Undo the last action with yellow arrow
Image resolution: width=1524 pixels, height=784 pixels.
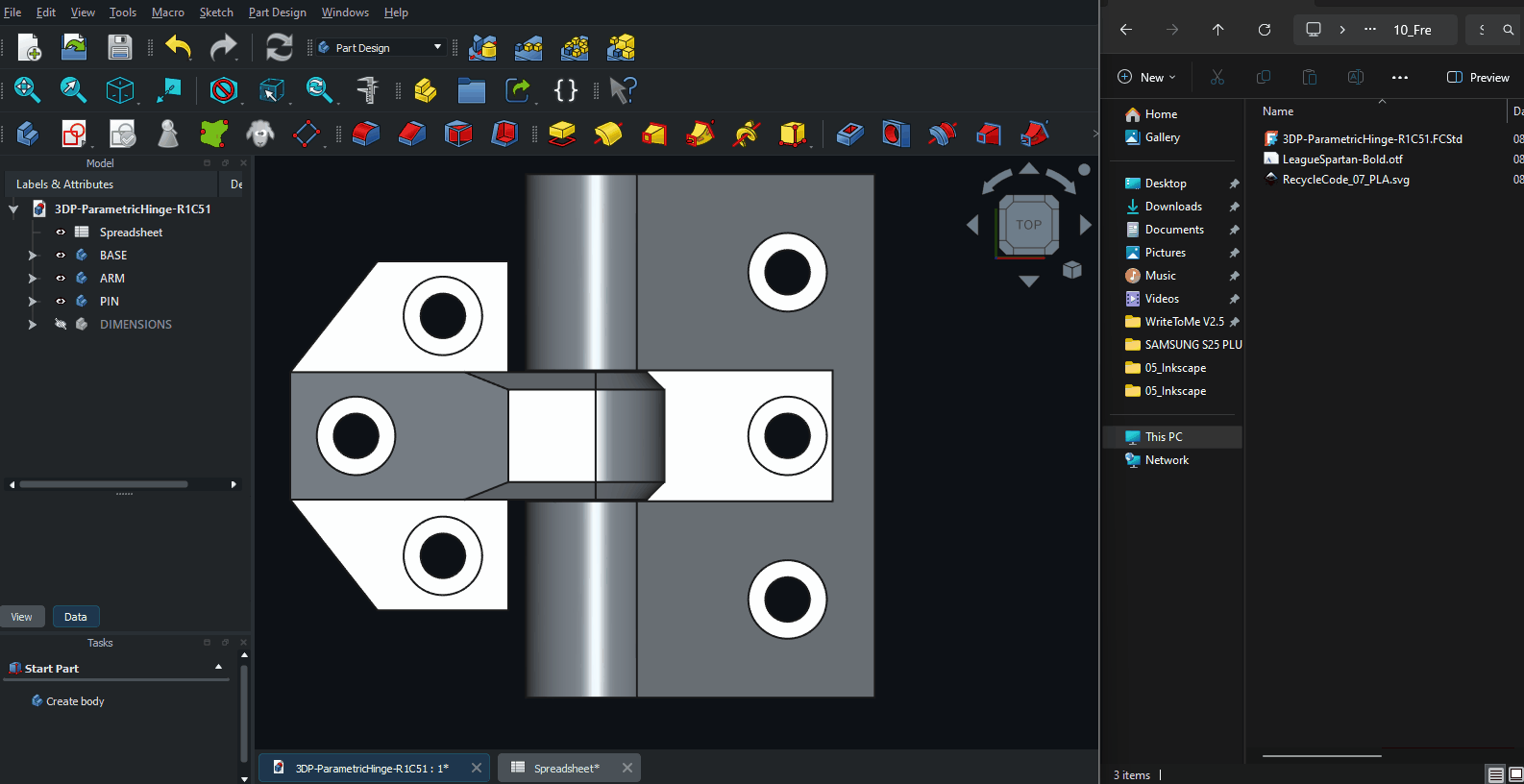[179, 47]
